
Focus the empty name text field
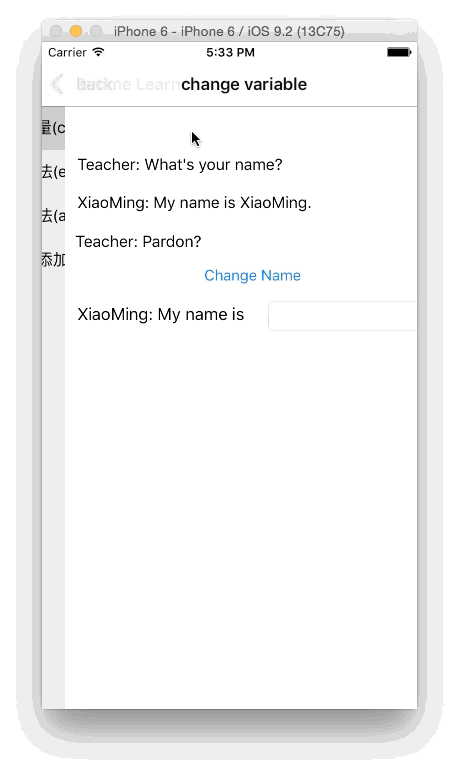343,316
